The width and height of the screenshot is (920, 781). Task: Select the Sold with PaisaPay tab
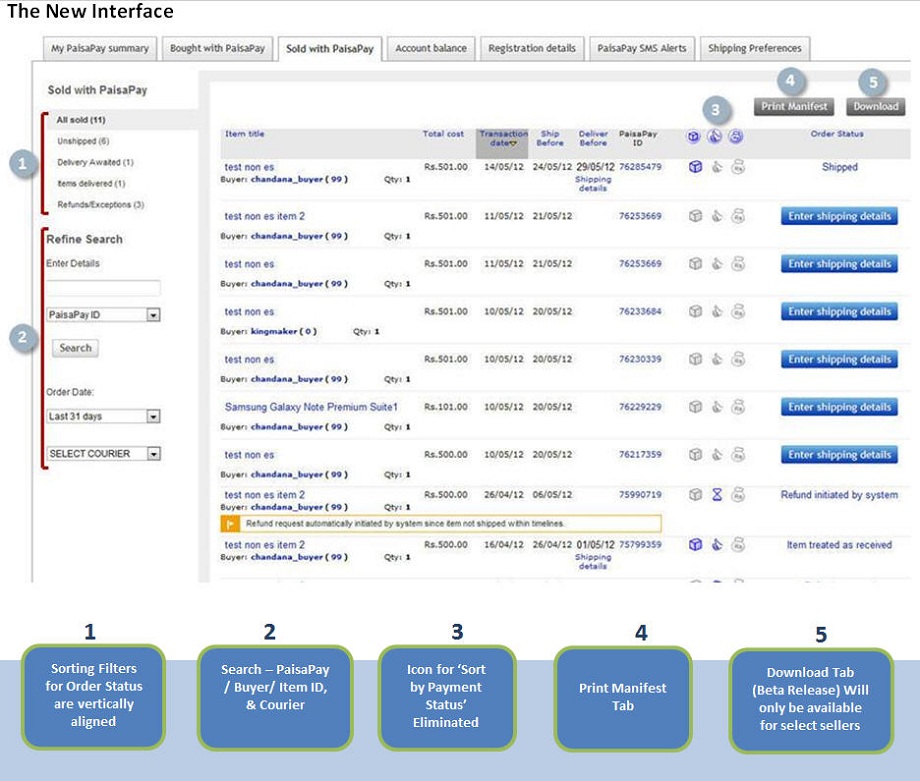(330, 49)
